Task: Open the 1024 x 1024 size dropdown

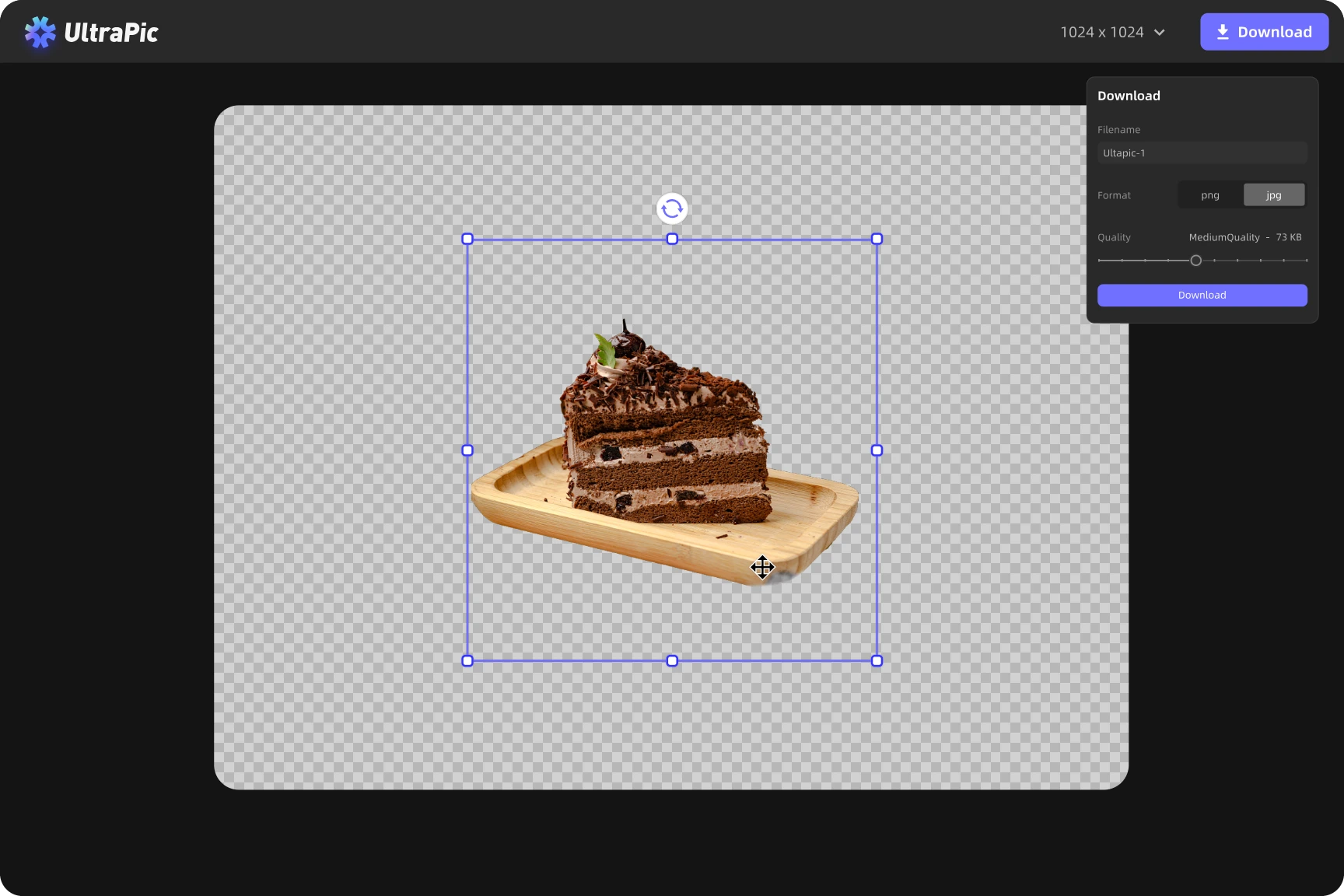Action: point(1102,32)
